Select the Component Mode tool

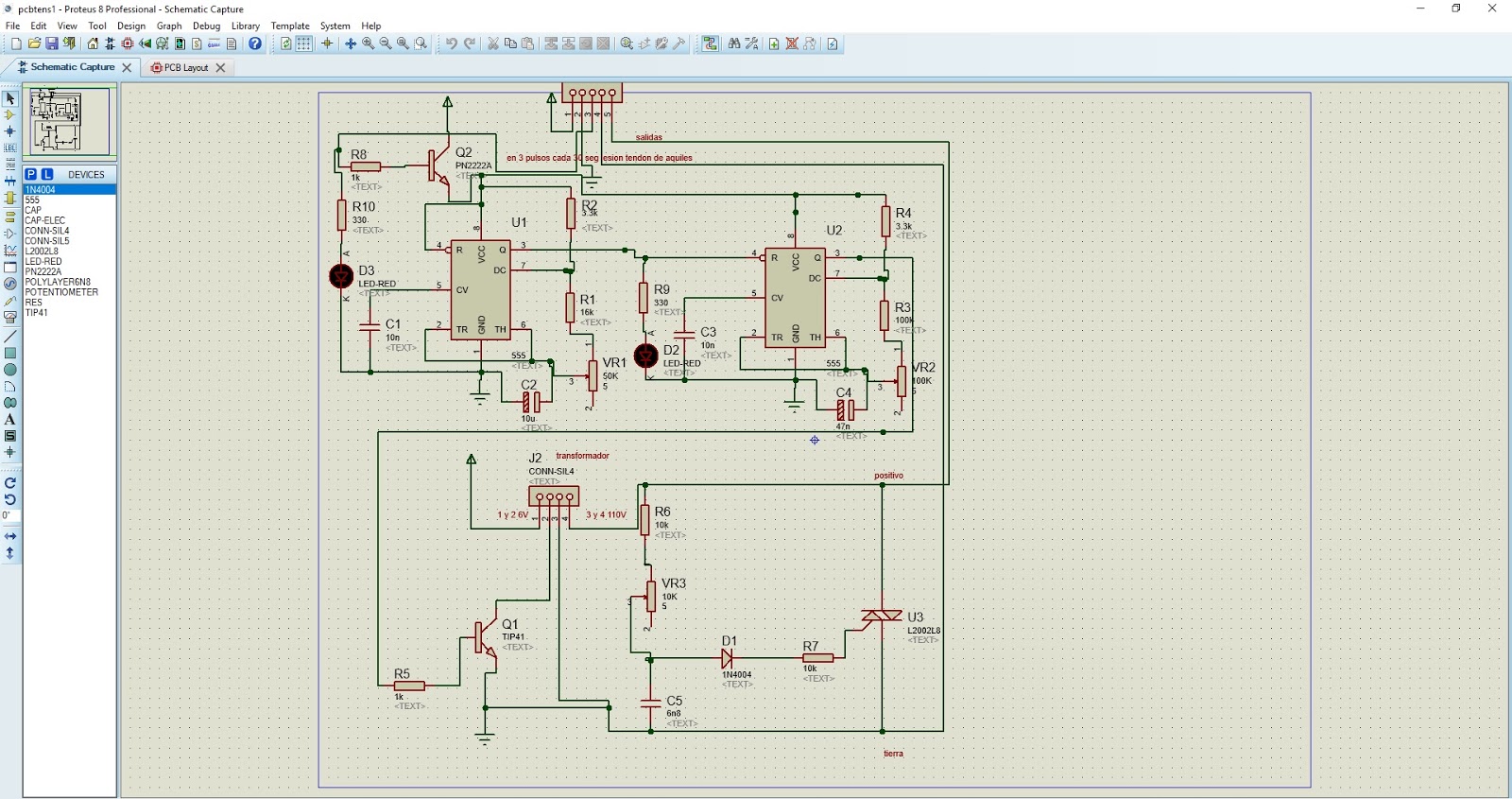[10, 114]
